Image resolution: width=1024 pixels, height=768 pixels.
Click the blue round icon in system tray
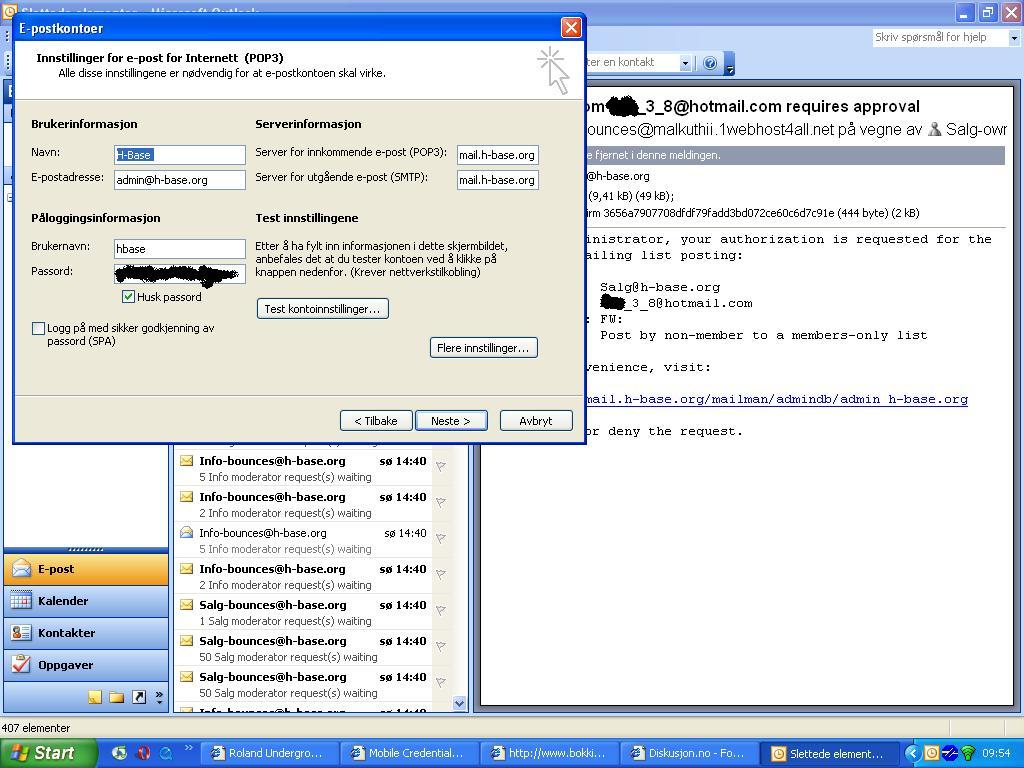point(950,754)
